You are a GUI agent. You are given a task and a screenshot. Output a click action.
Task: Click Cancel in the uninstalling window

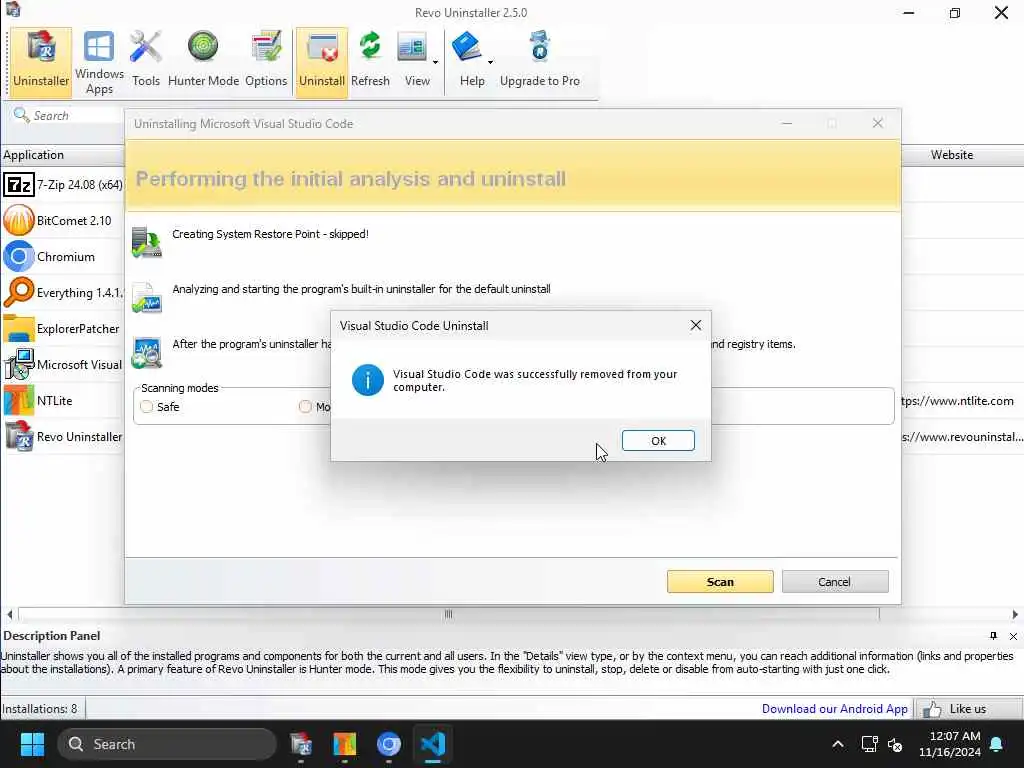tap(835, 582)
